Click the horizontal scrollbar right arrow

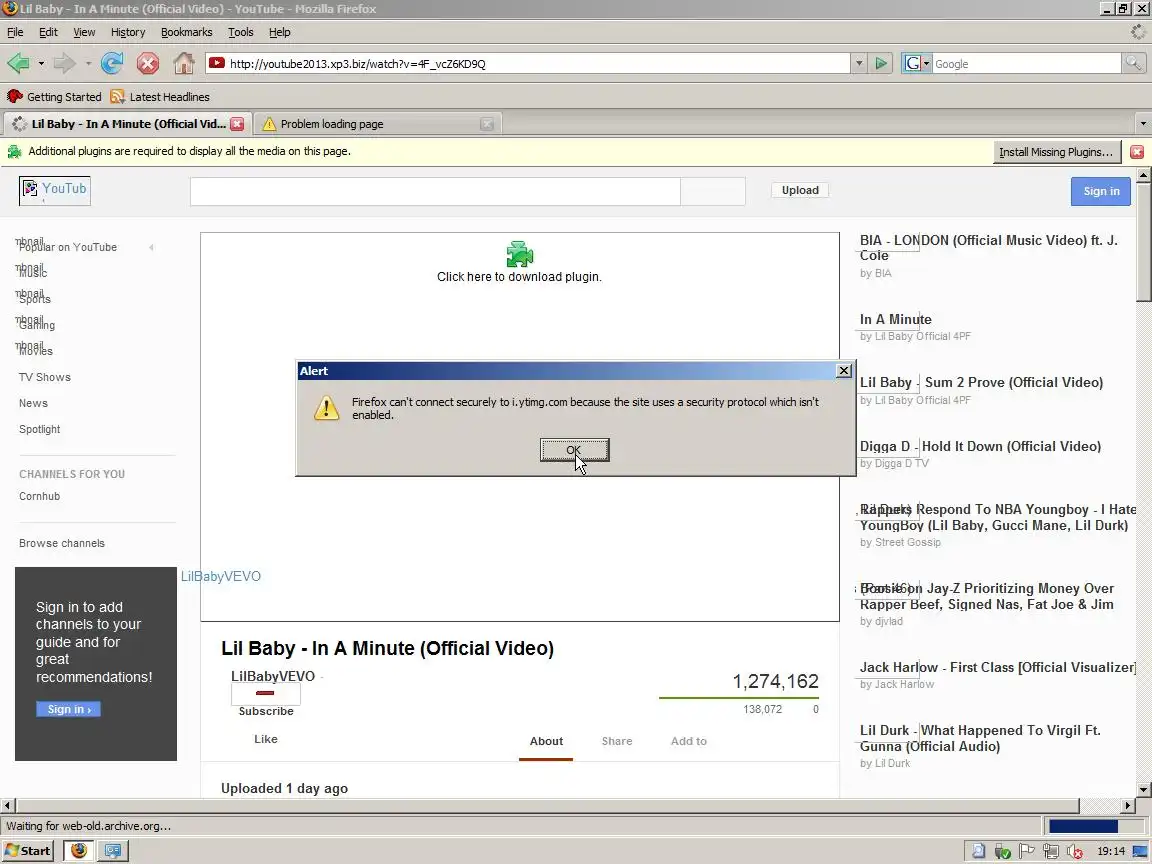pos(1128,805)
